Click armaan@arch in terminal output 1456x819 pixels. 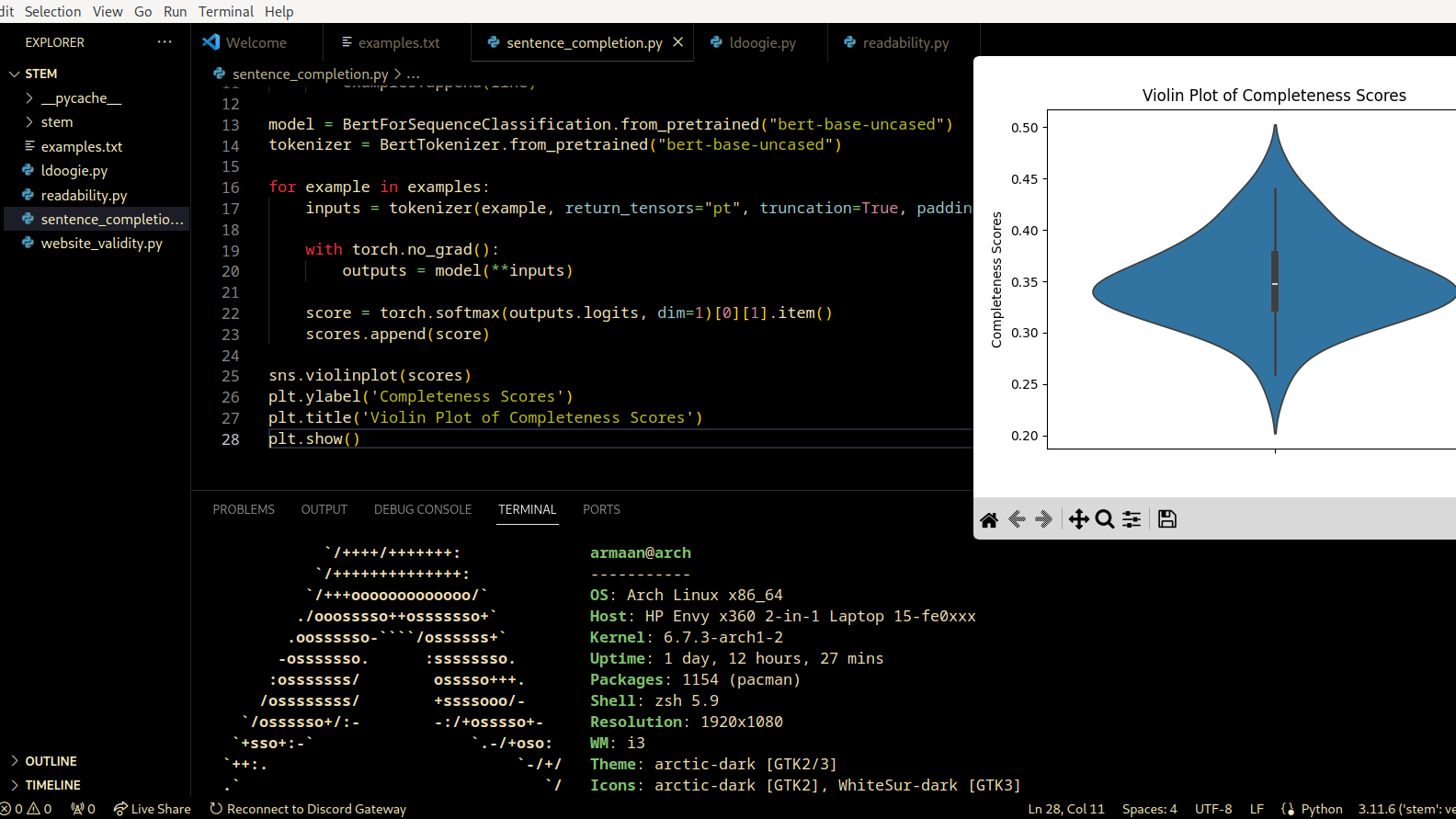tap(641, 553)
